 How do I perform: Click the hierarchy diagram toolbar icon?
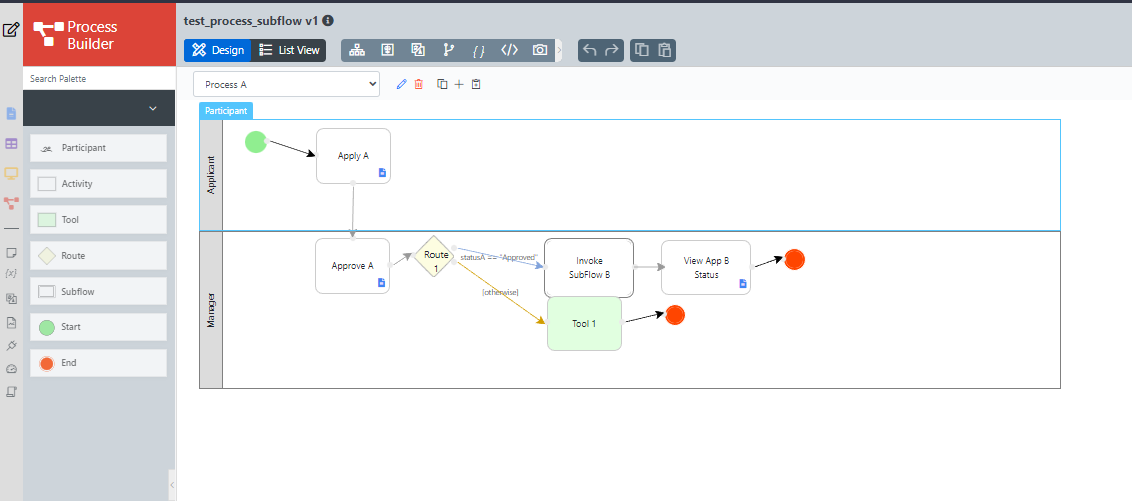coord(357,50)
